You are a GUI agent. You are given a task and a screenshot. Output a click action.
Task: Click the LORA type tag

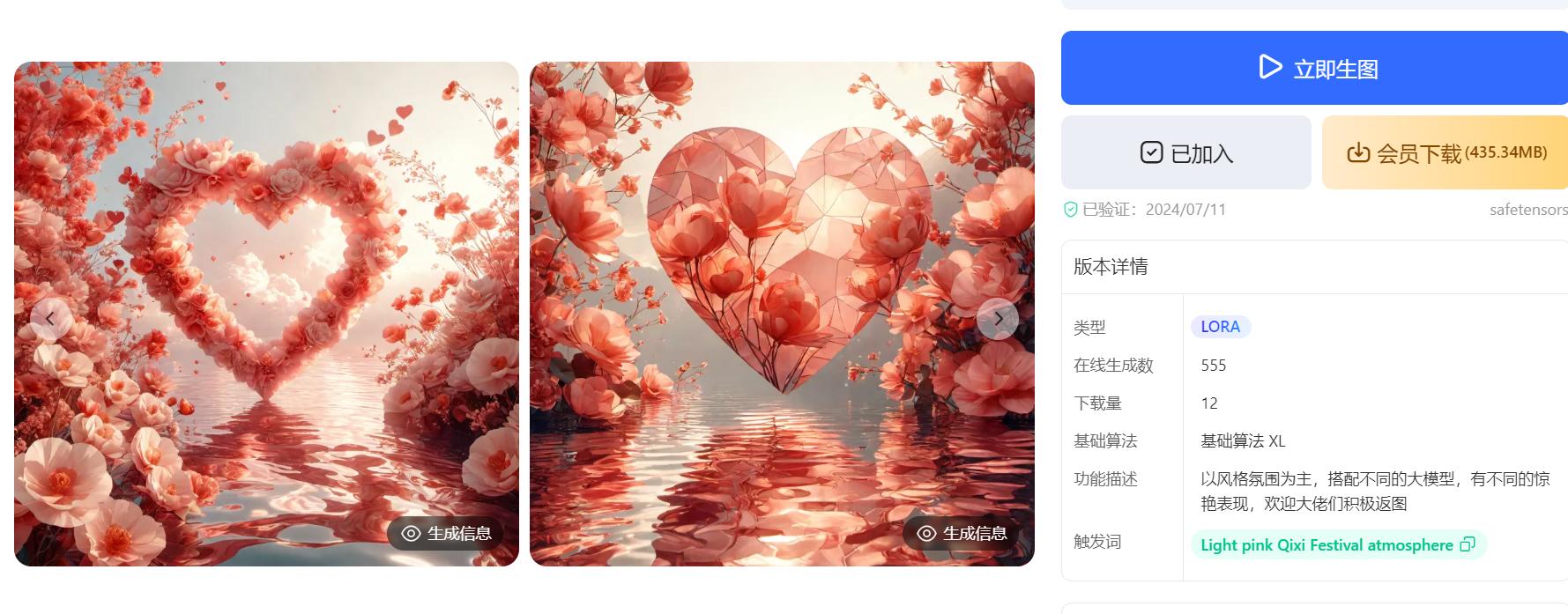(1221, 327)
